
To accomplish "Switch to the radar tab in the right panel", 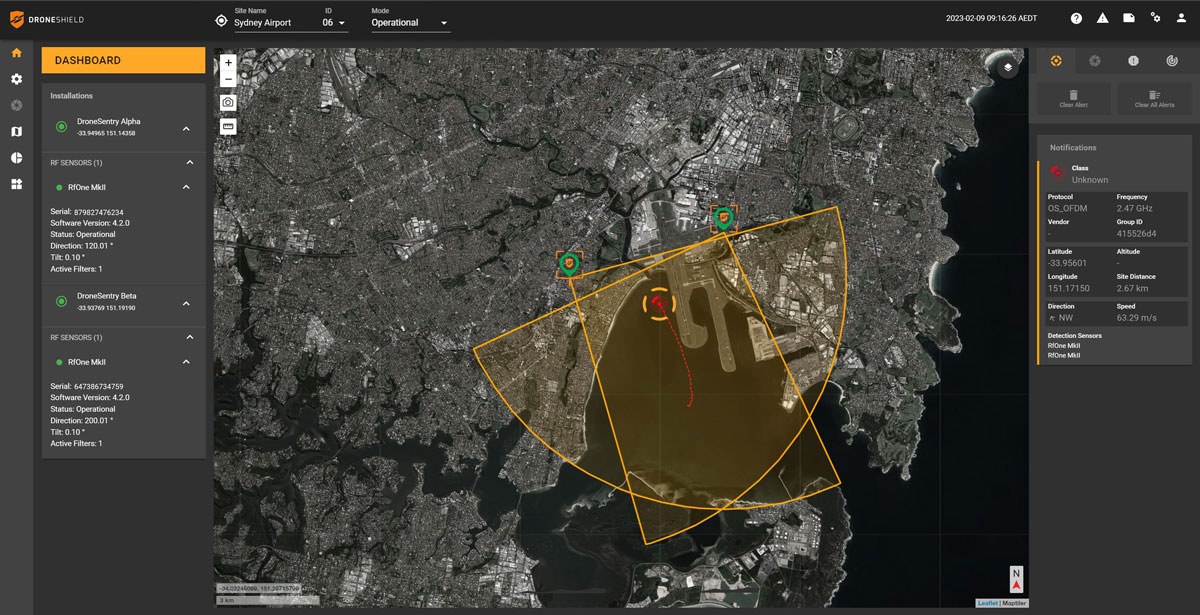I will point(1171,61).
